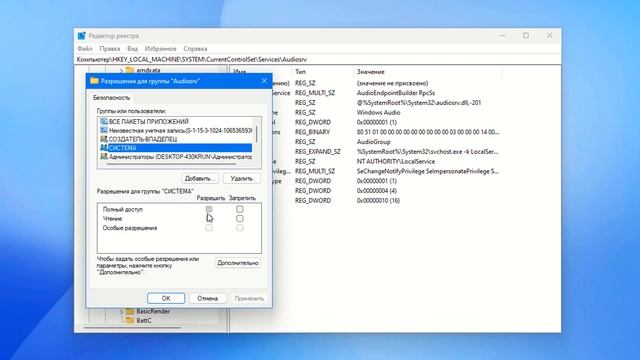Open advanced settings via Дополнительно button
The width and height of the screenshot is (640, 360).
238,263
